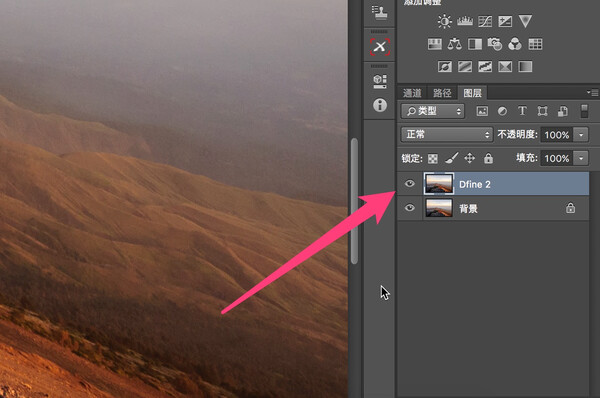Add a Brightness/Contrast adjustment
This screenshot has height=398, width=600.
444,21
